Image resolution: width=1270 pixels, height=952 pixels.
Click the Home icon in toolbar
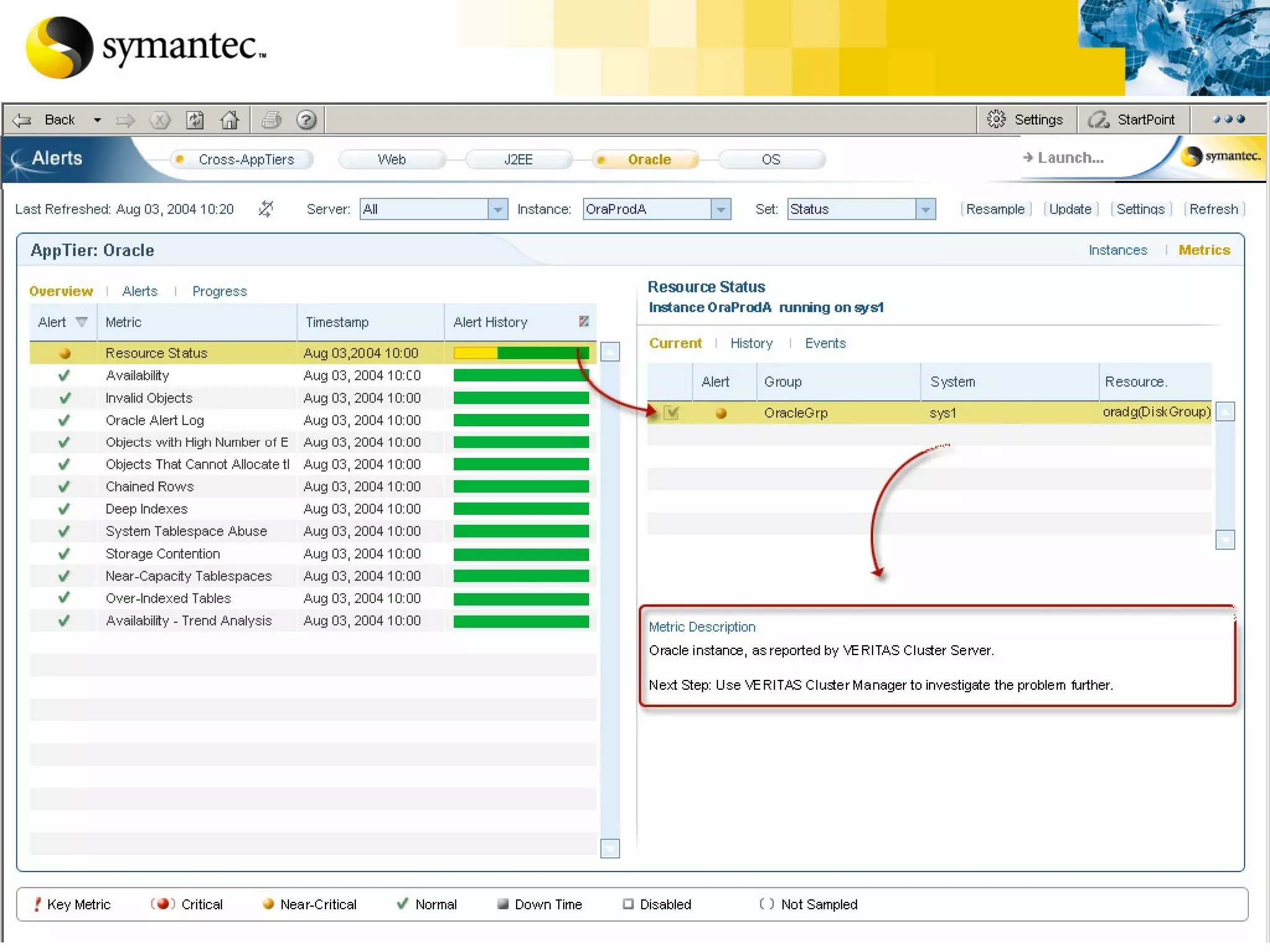pyautogui.click(x=229, y=120)
